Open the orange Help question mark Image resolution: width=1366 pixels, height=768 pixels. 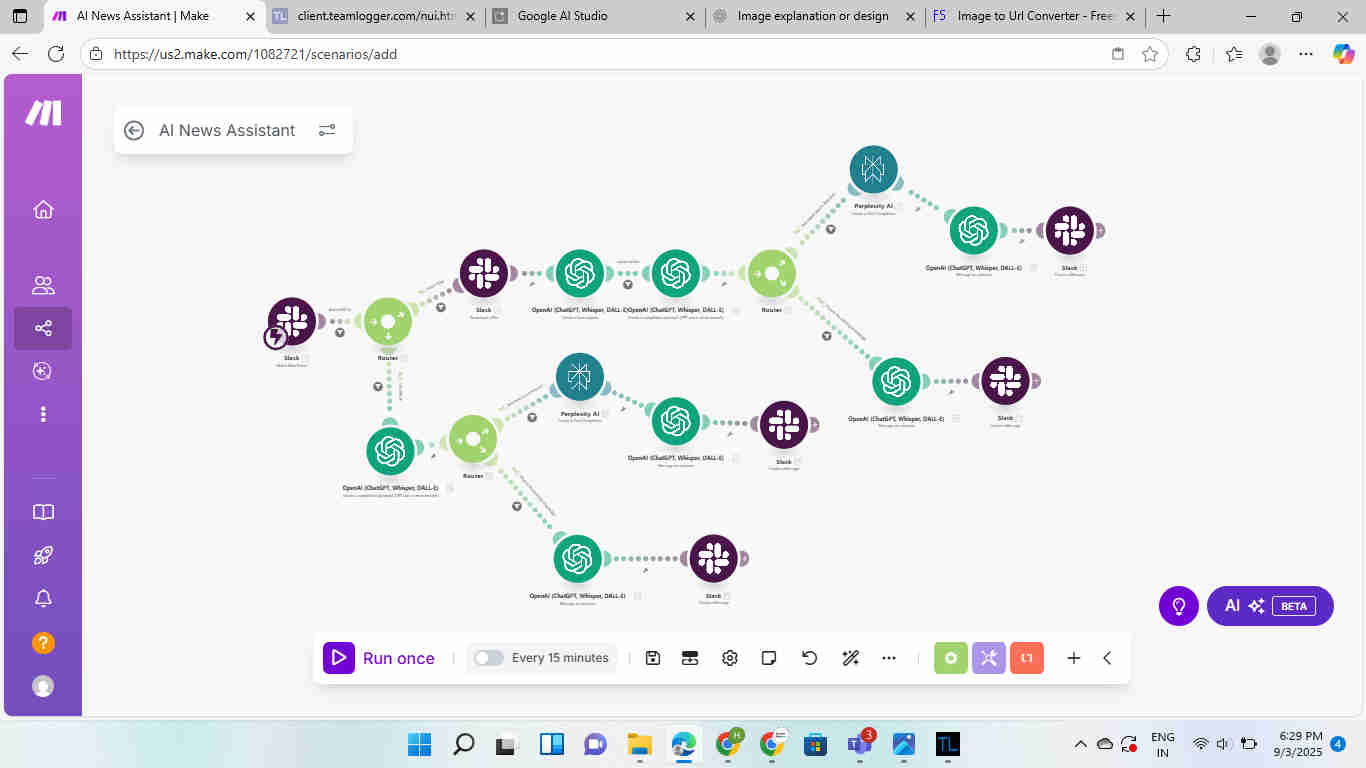coord(43,643)
